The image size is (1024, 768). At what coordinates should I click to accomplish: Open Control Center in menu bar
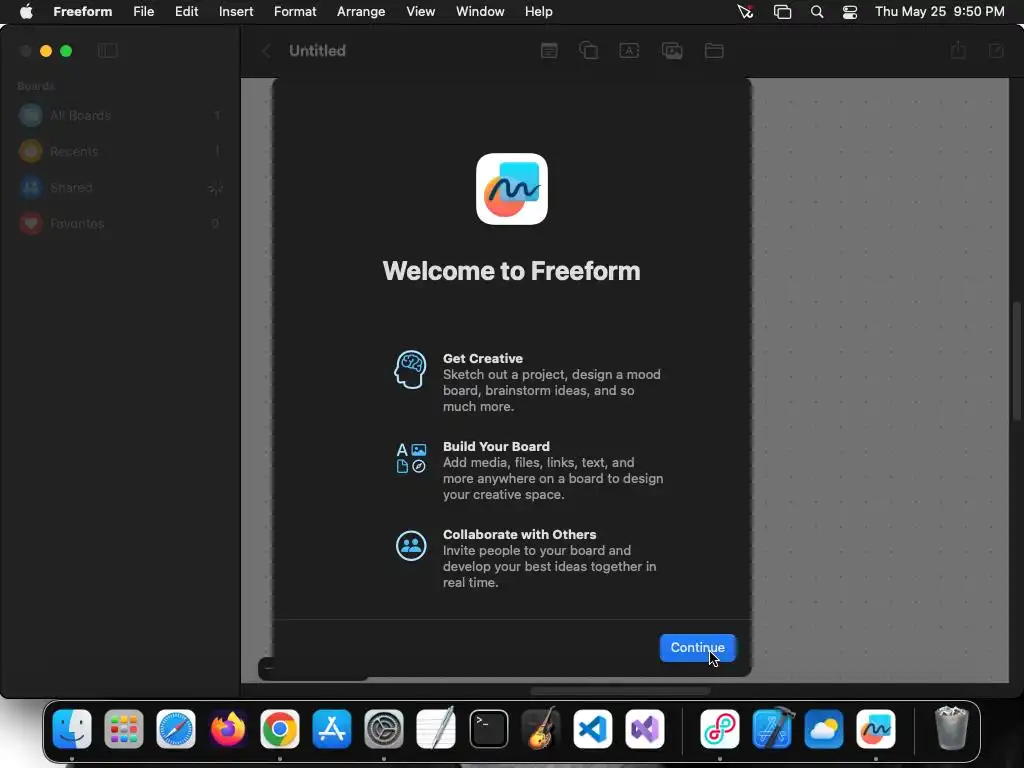point(850,12)
